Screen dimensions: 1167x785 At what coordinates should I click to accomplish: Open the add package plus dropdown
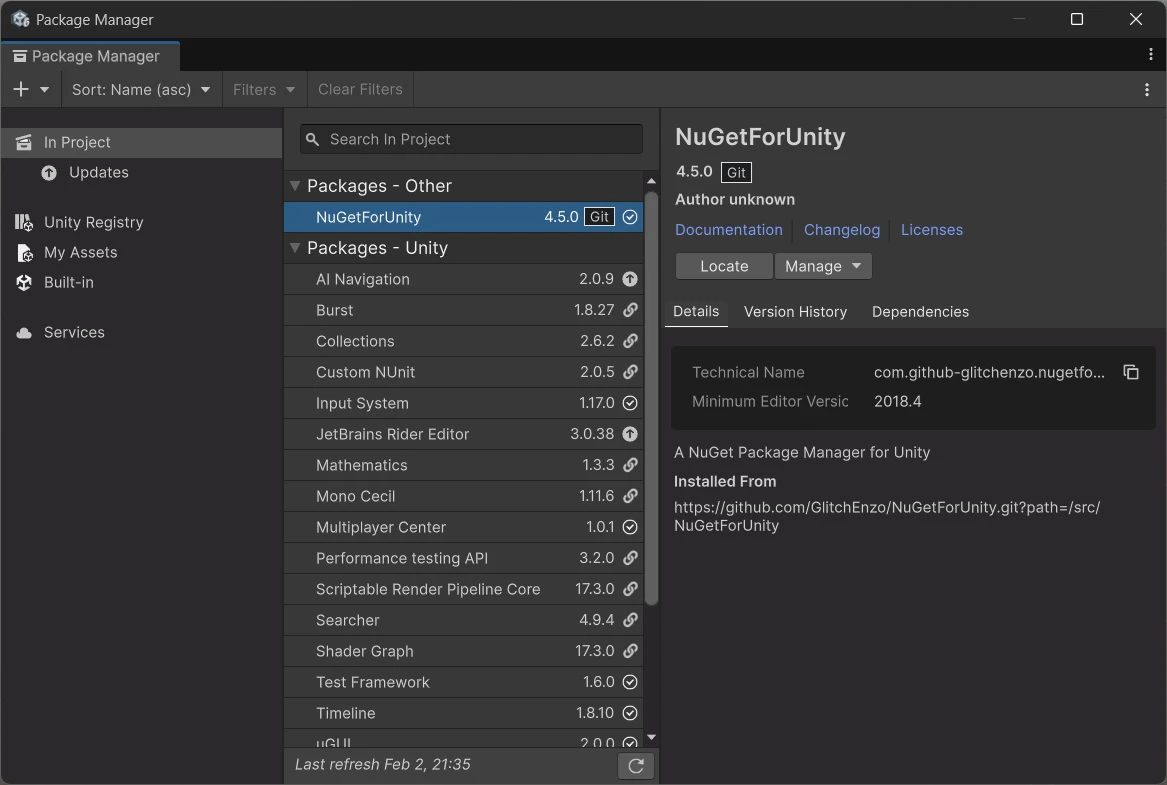[31, 89]
